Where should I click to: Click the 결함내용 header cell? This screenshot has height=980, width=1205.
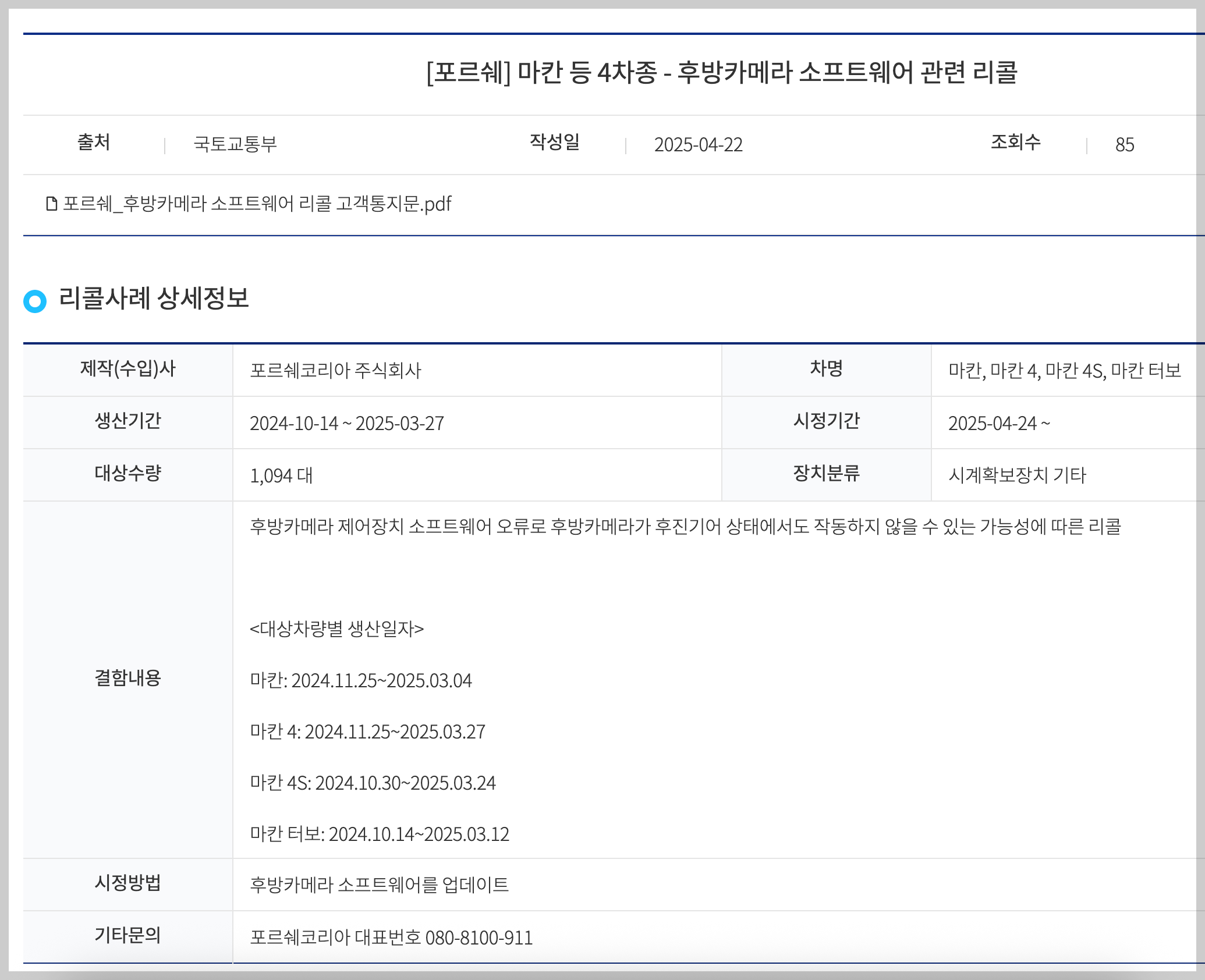tap(128, 680)
